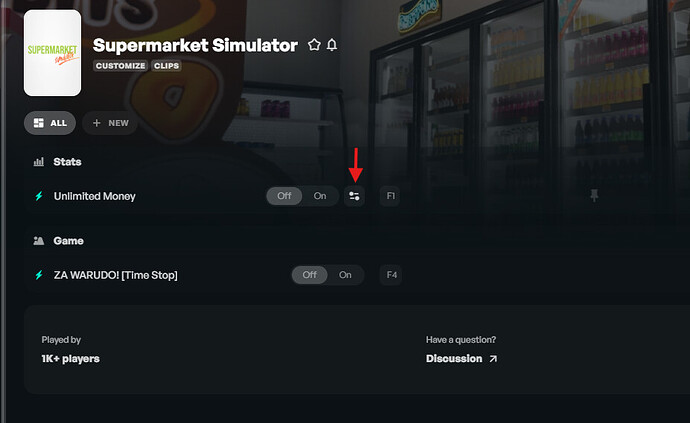Click the lightning bolt beside ZA WARUDO
Screen dimensions: 690x423
[39, 275]
